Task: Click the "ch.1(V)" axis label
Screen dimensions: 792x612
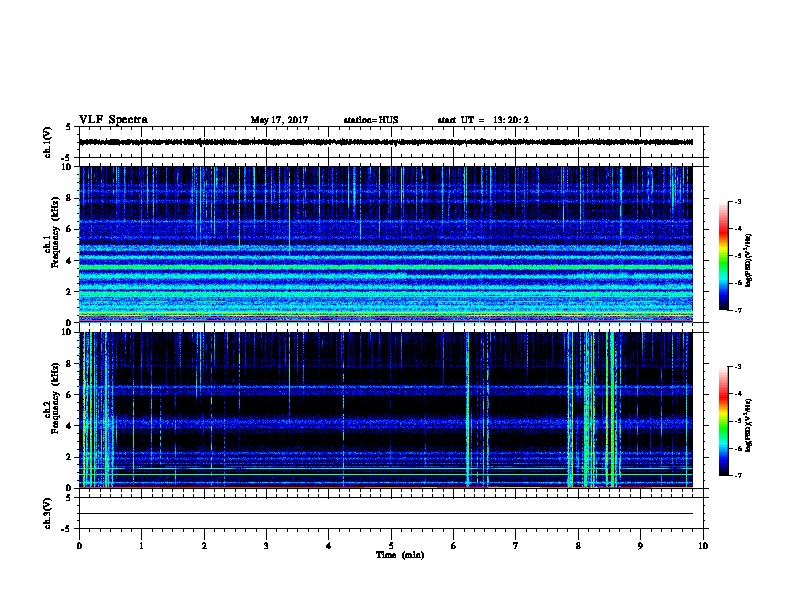Action: (x=48, y=142)
